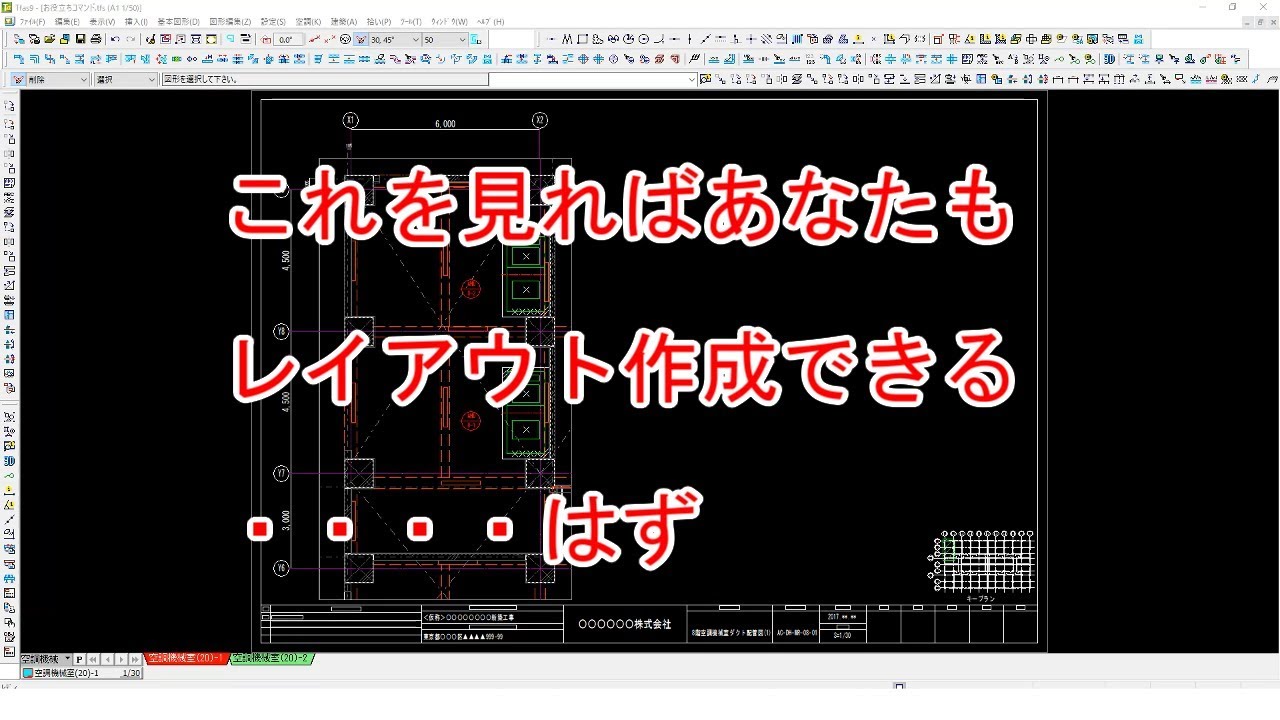The height and width of the screenshot is (720, 1280).
Task: Click the ○○○○○○株式会社 title block text
Action: pyautogui.click(x=626, y=624)
